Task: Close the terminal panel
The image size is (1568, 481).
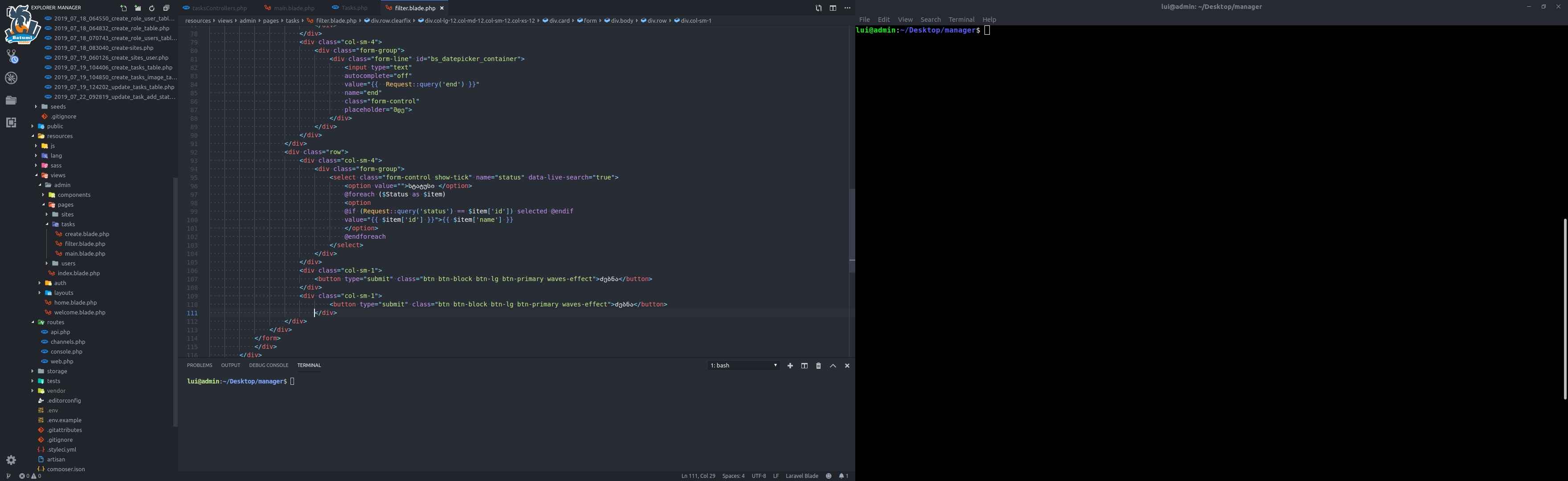Action: (x=847, y=366)
